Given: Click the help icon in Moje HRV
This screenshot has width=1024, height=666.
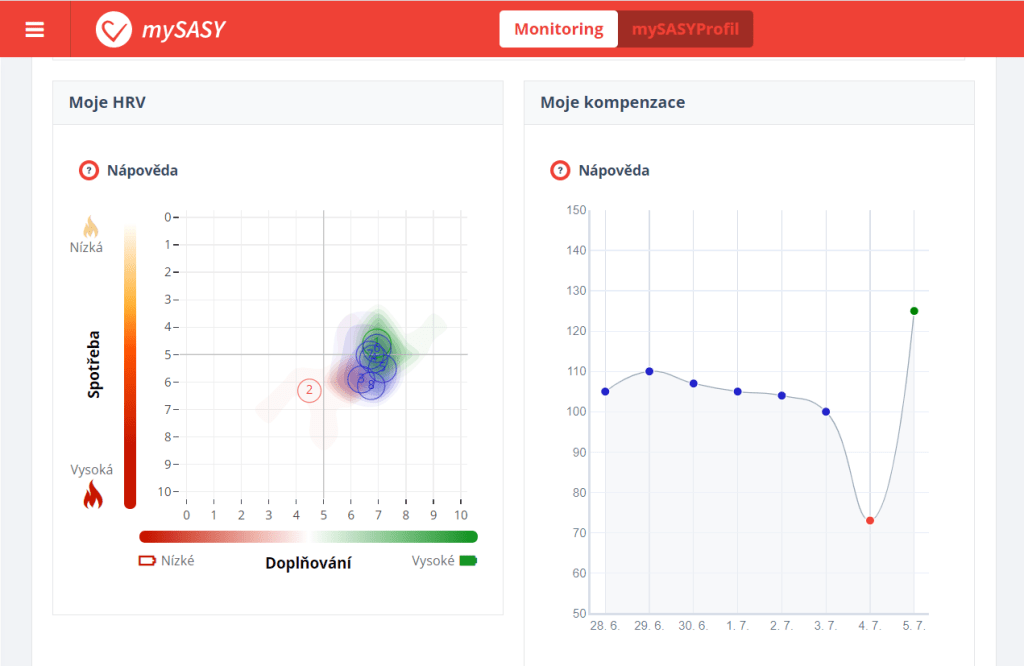Looking at the screenshot, I should [89, 170].
